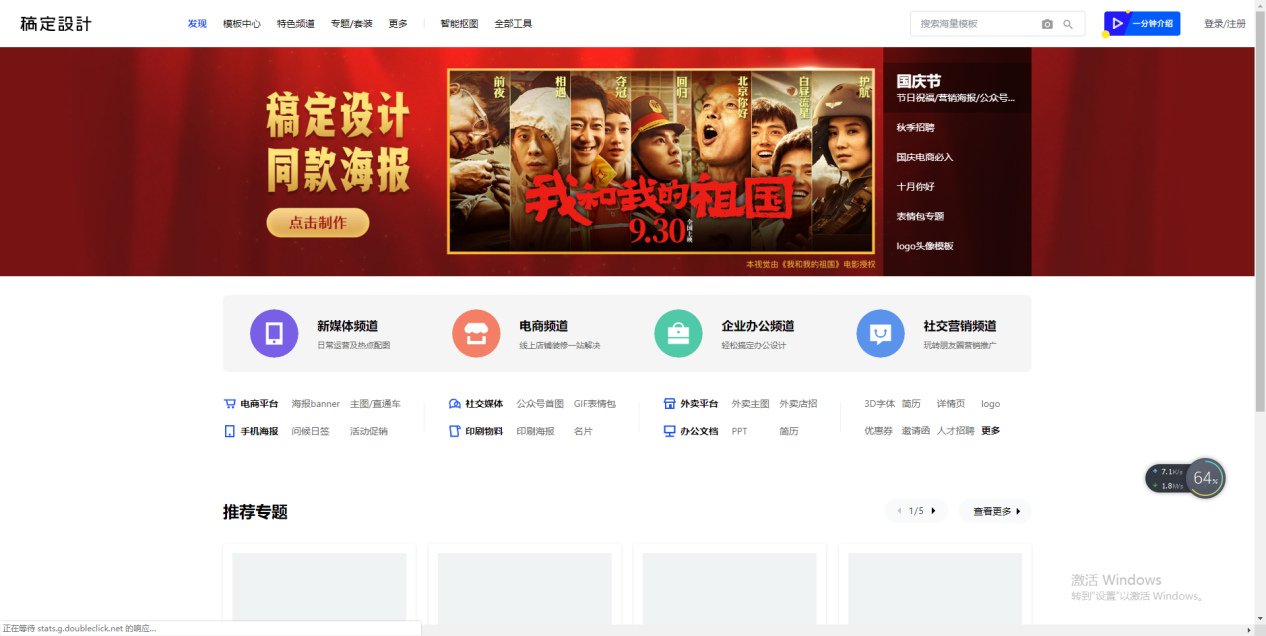Open the GIF表情包 link
This screenshot has width=1266, height=636.
[595, 404]
